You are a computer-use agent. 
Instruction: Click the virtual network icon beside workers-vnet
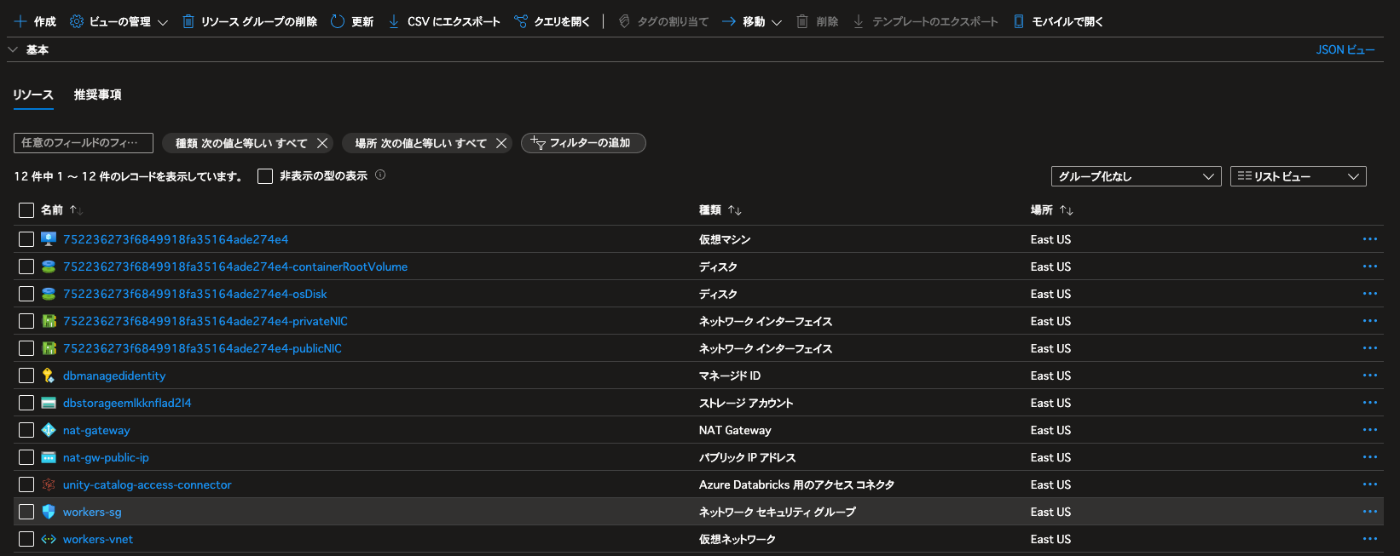click(48, 539)
